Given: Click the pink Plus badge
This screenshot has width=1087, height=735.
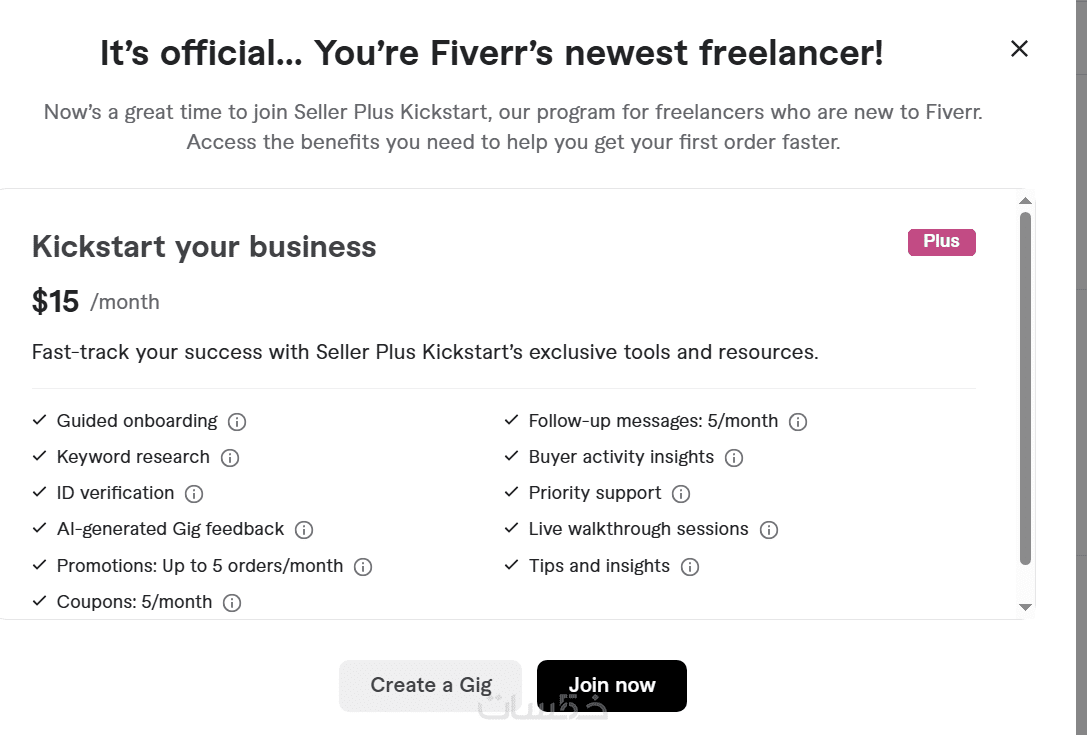Looking at the screenshot, I should pos(941,242).
